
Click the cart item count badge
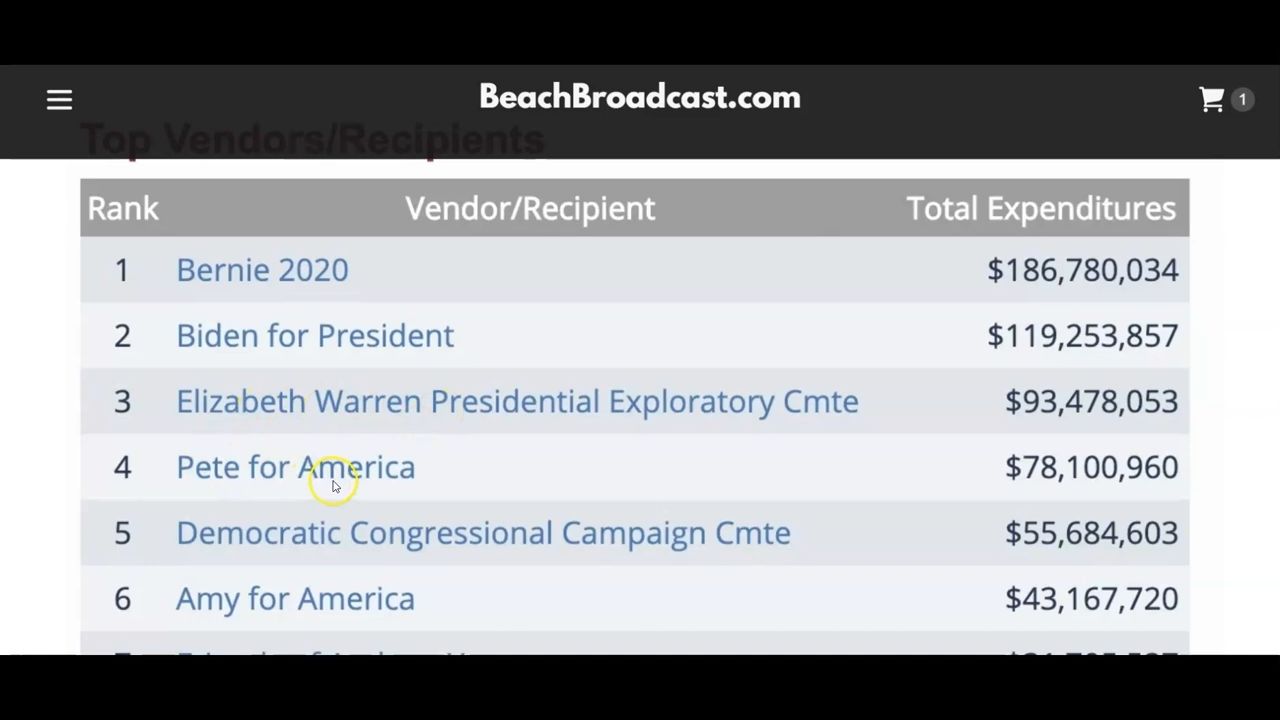(1243, 100)
